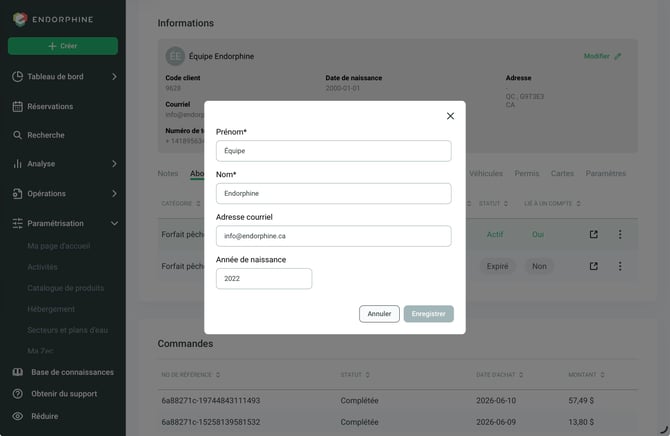The image size is (670, 436).
Task: Switch to the Cartes tab
Action: click(562, 173)
